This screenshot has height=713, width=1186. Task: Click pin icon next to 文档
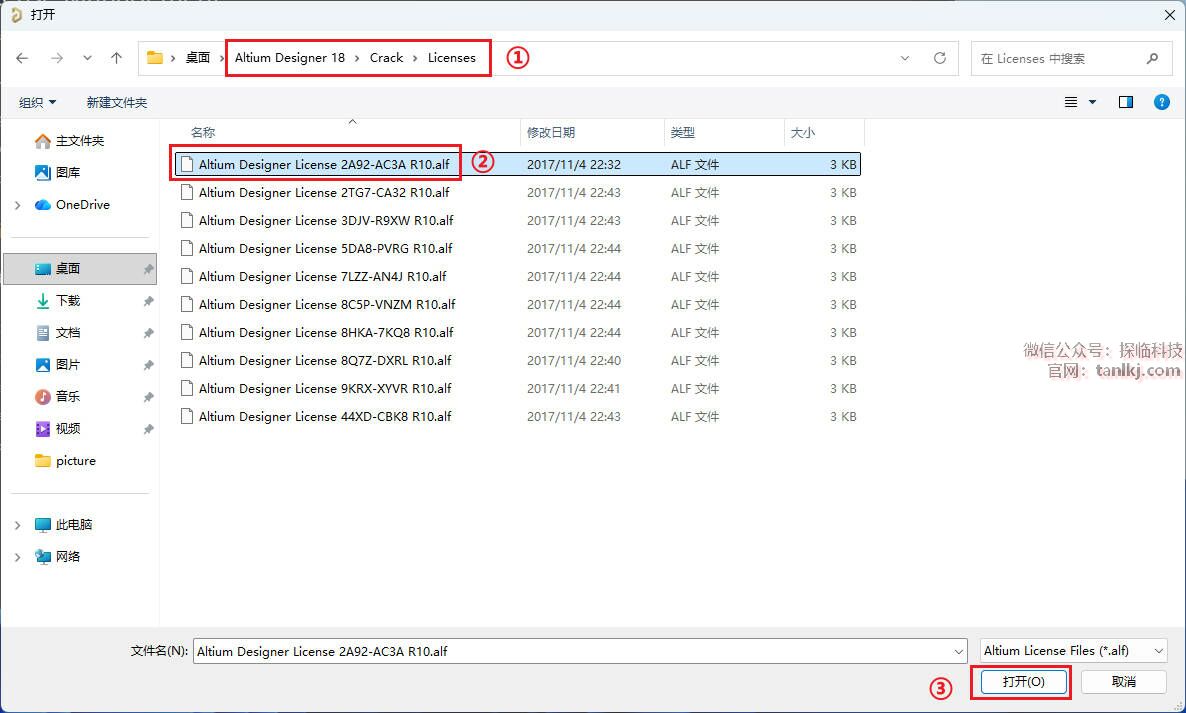pyautogui.click(x=148, y=333)
